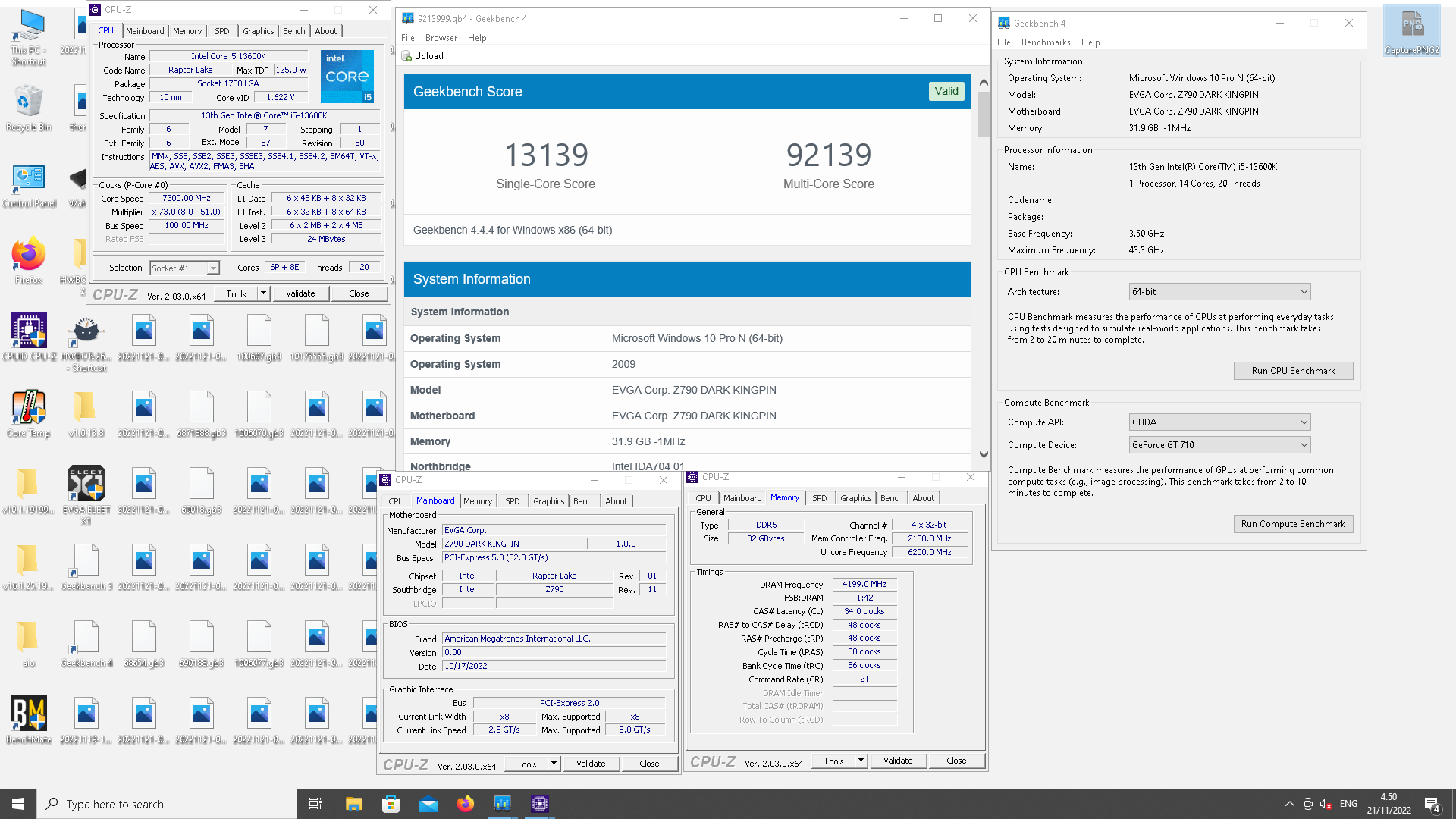The image size is (1456, 819).
Task: Open the 8871888.gb3 file icon
Action: pos(202,414)
